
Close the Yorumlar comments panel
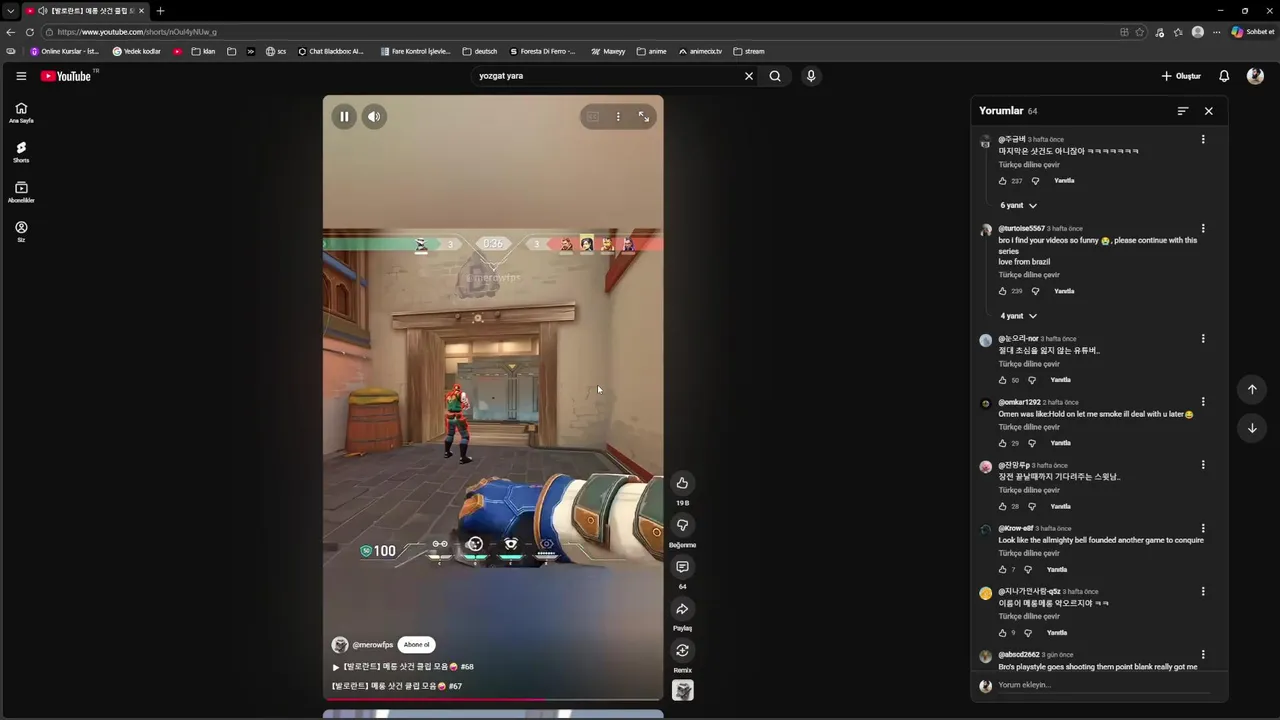pos(1208,111)
